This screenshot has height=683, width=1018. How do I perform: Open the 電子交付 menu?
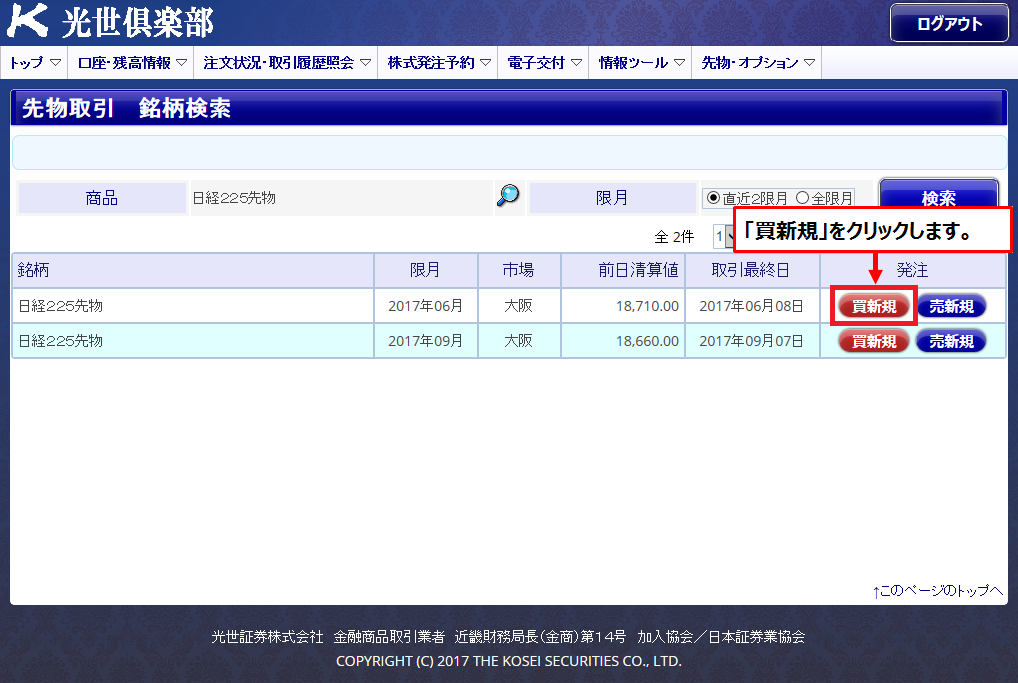pos(544,62)
